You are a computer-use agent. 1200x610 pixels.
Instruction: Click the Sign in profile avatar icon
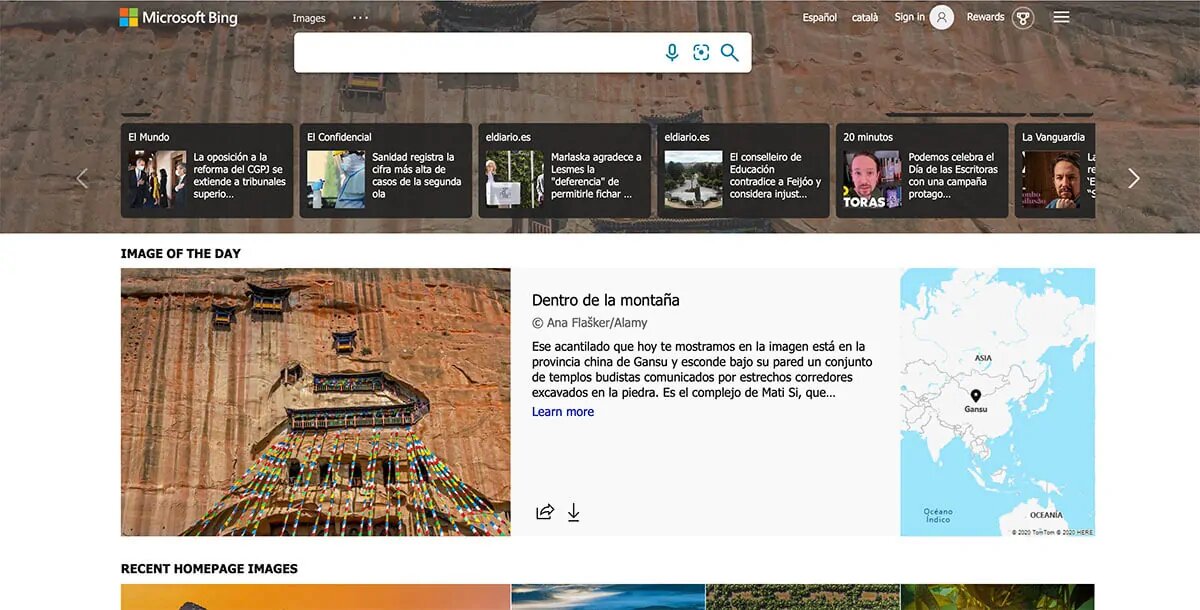point(941,17)
